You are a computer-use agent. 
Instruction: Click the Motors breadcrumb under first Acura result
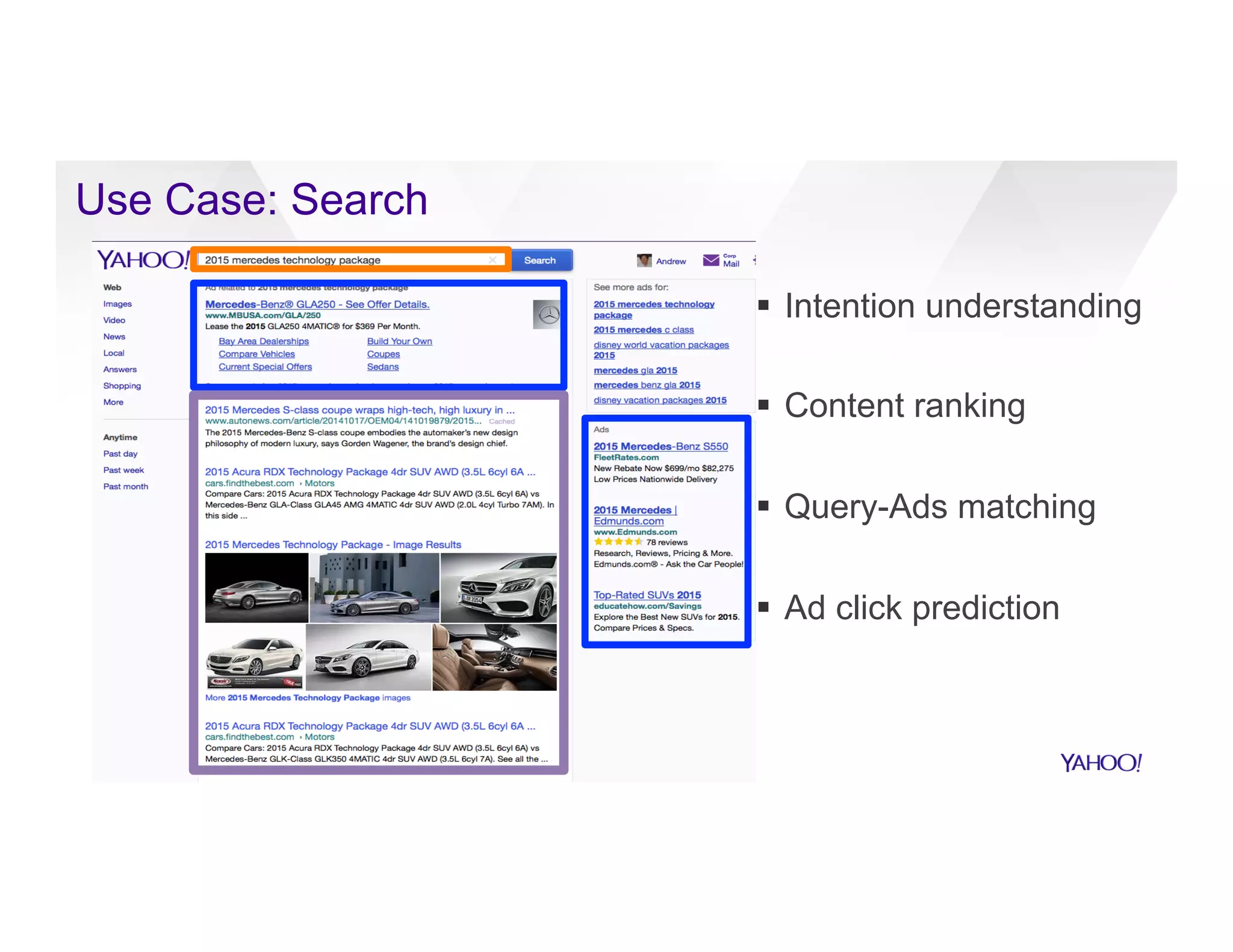tap(319, 483)
